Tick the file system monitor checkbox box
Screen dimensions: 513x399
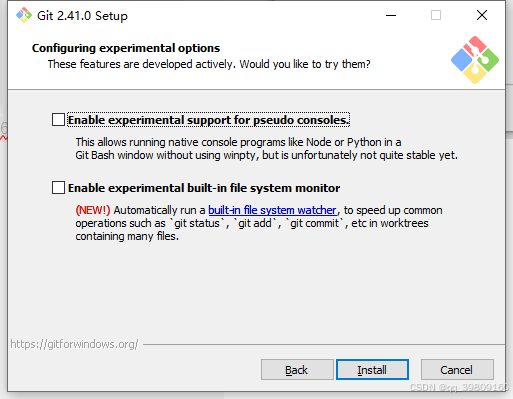click(x=58, y=187)
